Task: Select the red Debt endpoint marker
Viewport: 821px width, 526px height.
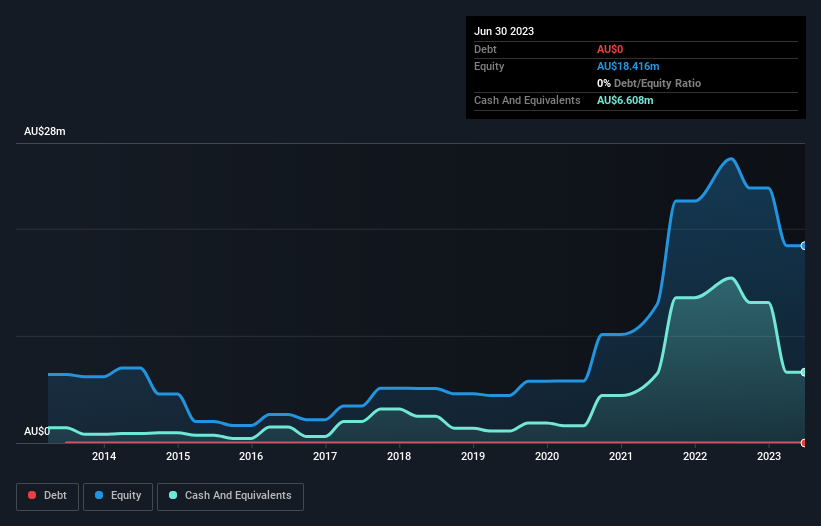Action: point(804,443)
